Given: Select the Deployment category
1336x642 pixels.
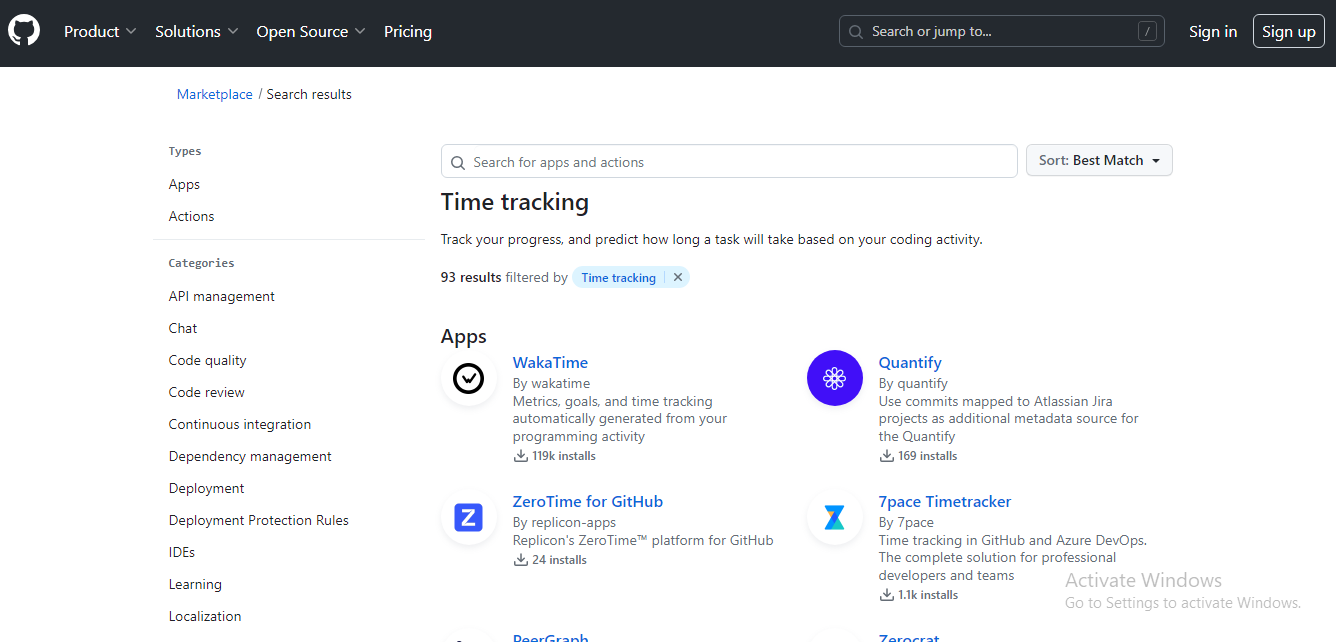Looking at the screenshot, I should point(206,488).
